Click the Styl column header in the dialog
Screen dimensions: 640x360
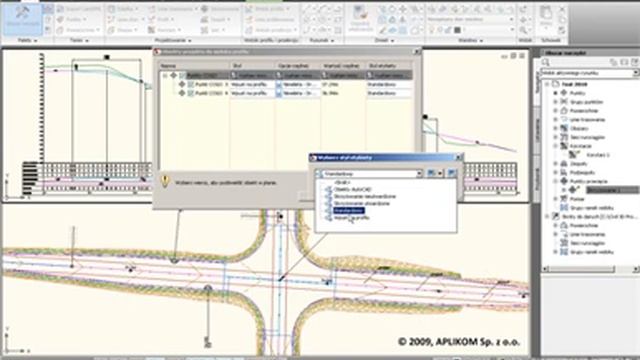pyautogui.click(x=253, y=66)
